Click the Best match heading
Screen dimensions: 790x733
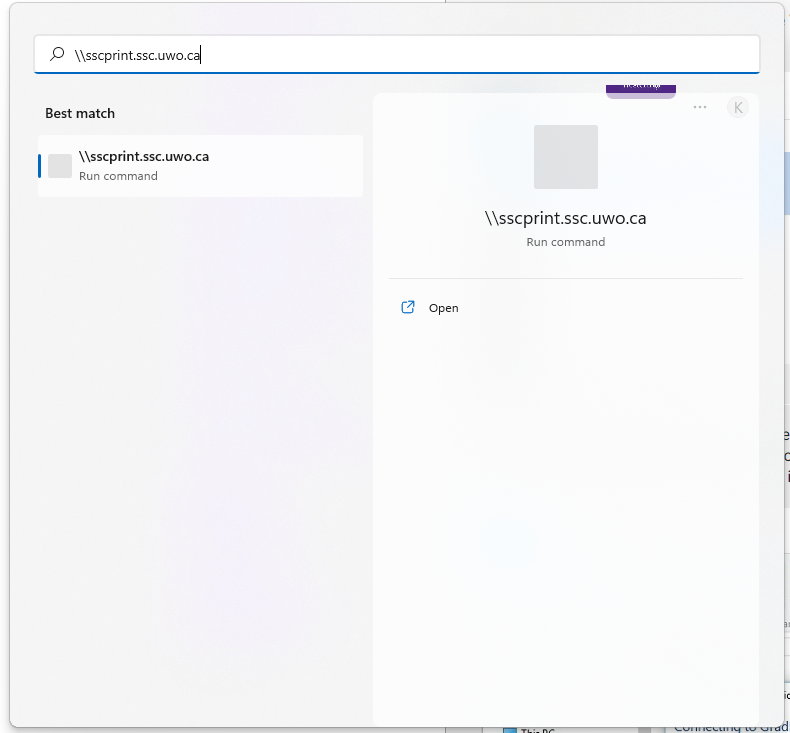(x=80, y=113)
